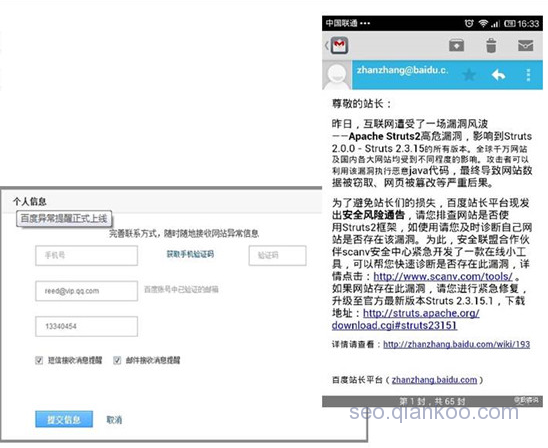Tap sender address zhanzhang@baidu.c.

coord(402,70)
